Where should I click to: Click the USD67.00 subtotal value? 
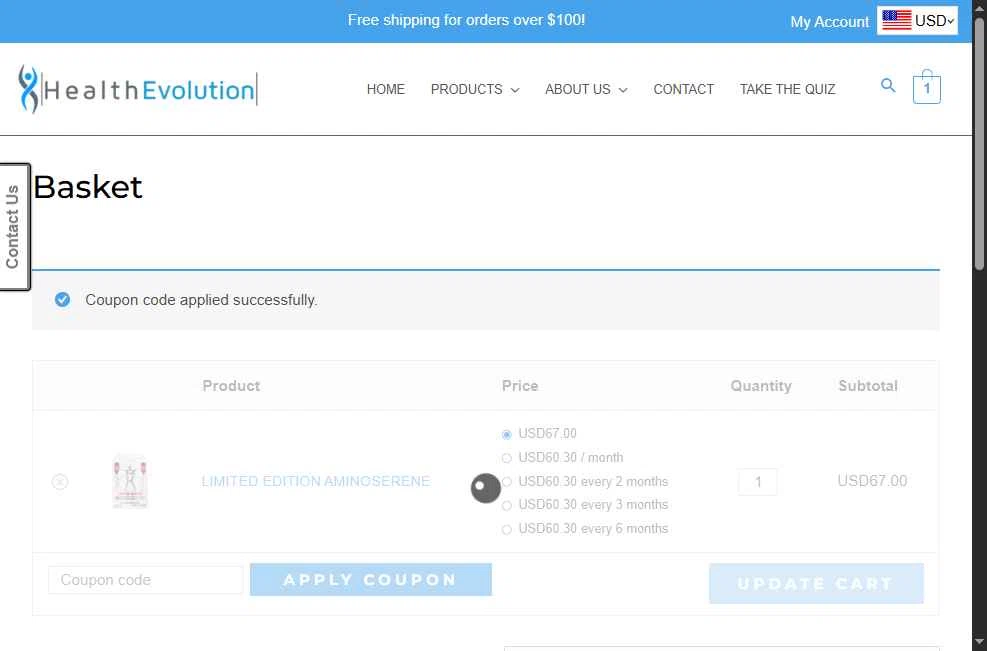pyautogui.click(x=872, y=481)
